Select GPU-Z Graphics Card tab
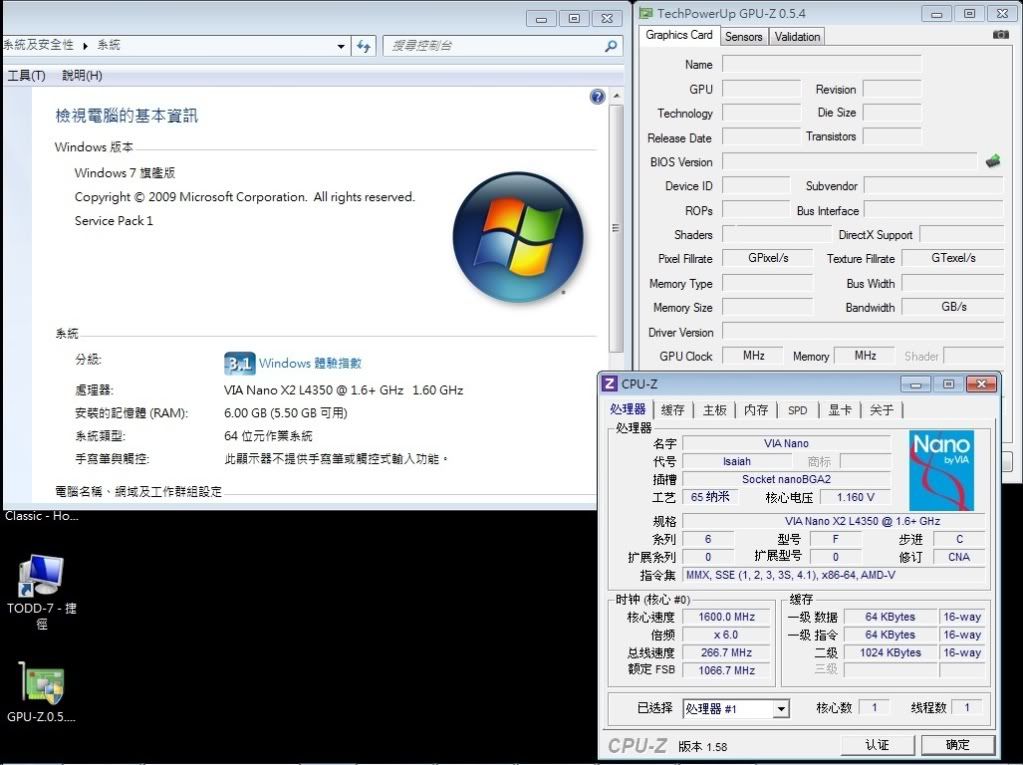 click(x=679, y=35)
